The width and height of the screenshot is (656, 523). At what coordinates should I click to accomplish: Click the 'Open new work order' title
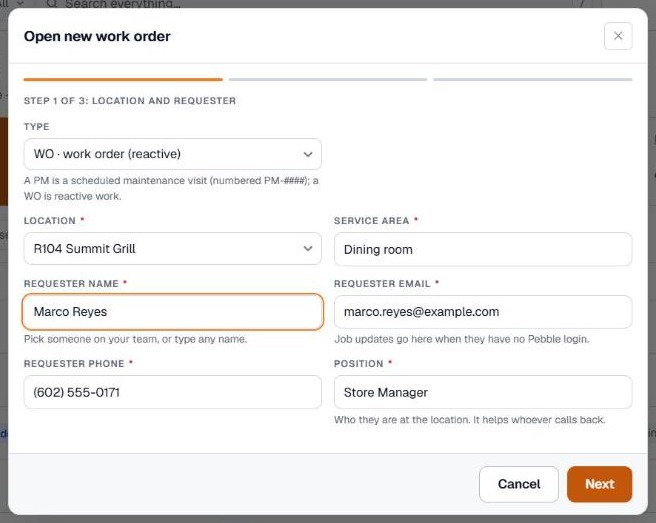97,36
